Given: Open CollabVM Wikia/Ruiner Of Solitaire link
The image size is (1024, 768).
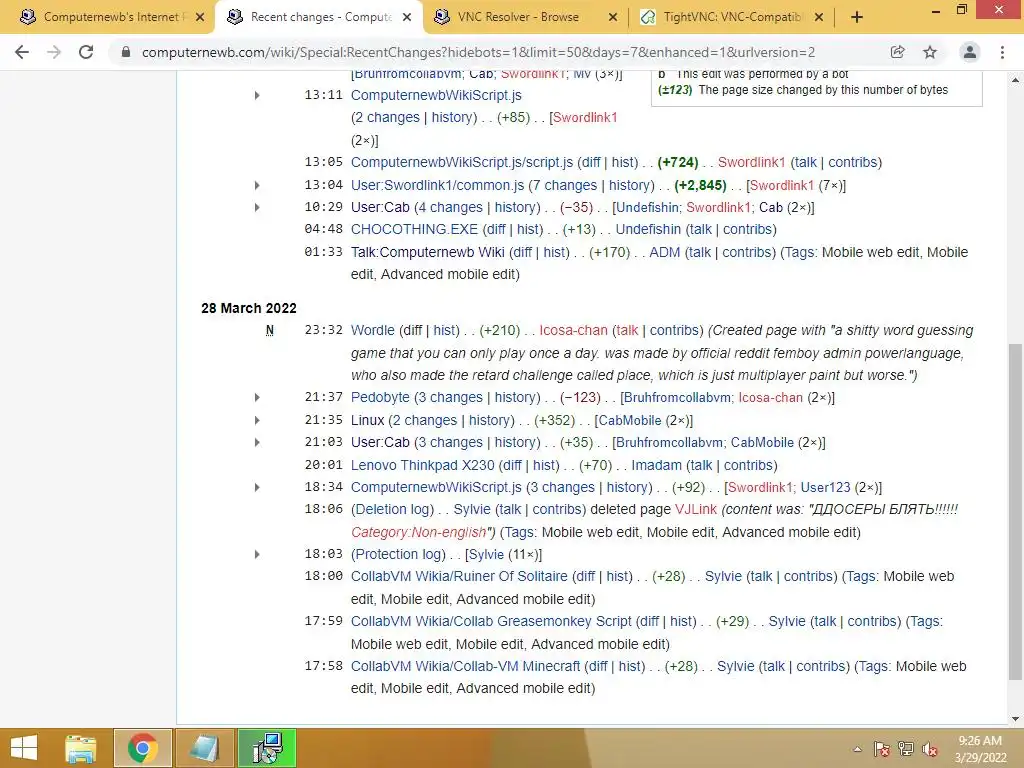Looking at the screenshot, I should (x=459, y=577).
